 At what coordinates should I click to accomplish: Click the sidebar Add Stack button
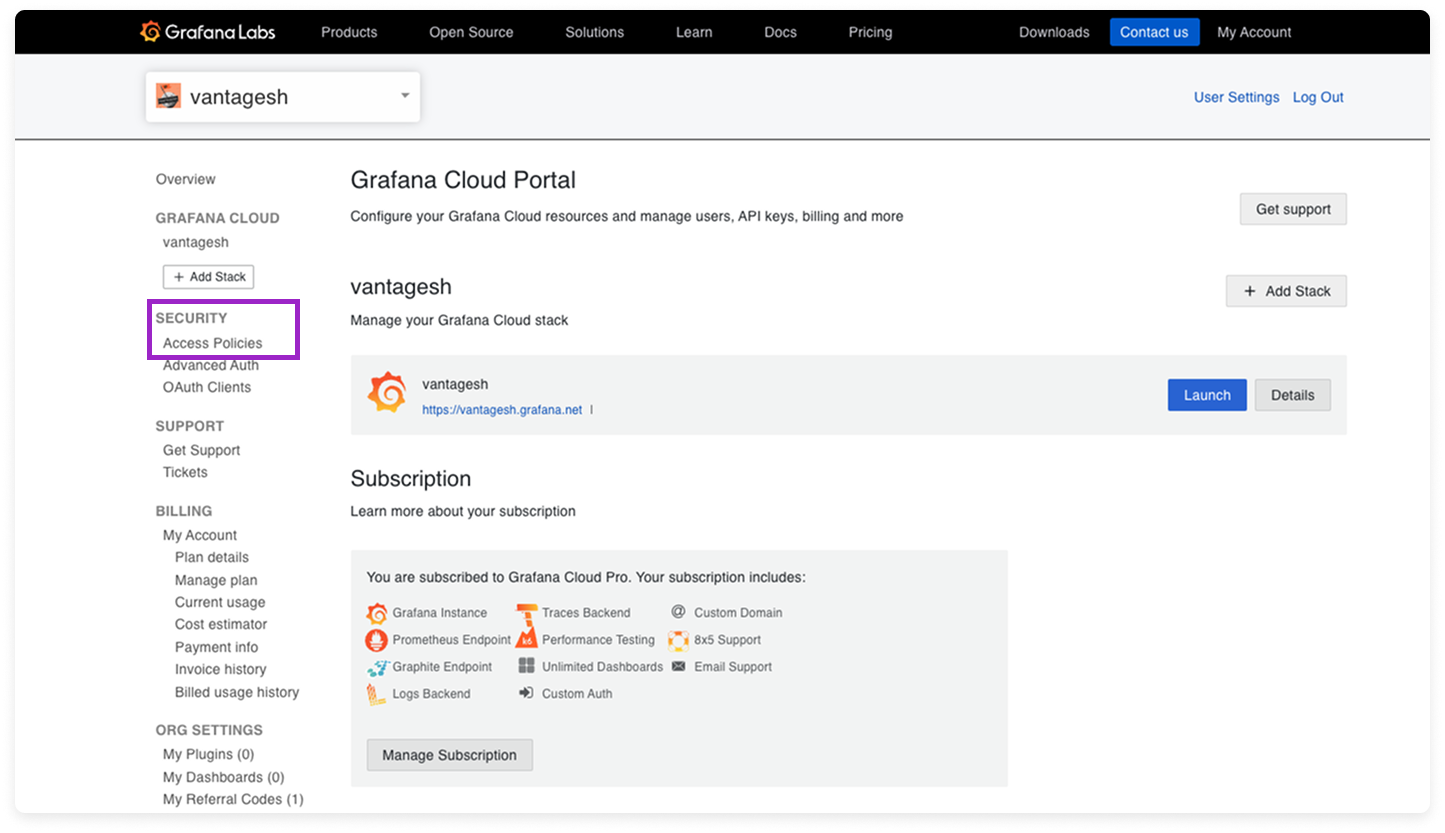tap(209, 276)
